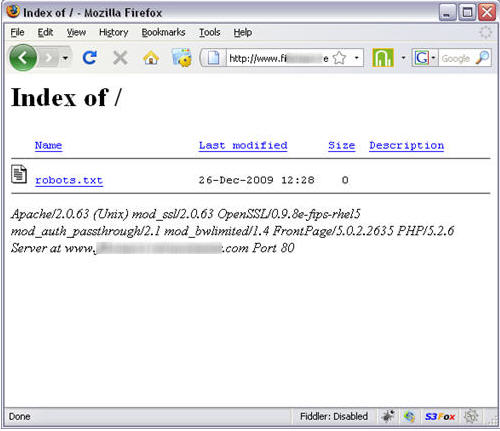Image resolution: width=500 pixels, height=431 pixels.
Task: Open the robots.txt file link
Action: coord(69,180)
